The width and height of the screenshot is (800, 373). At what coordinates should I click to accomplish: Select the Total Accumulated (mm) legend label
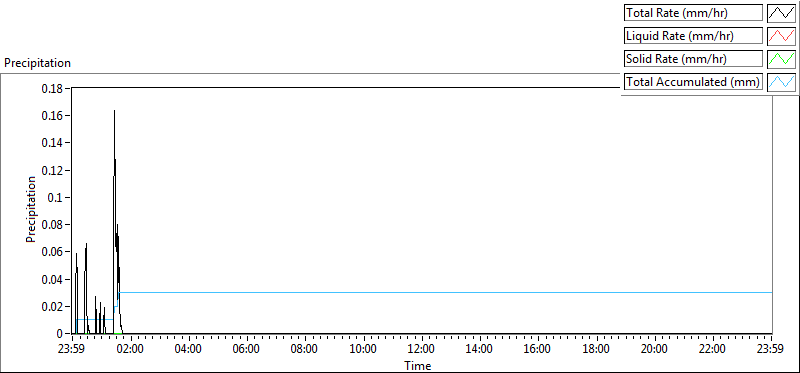click(693, 82)
